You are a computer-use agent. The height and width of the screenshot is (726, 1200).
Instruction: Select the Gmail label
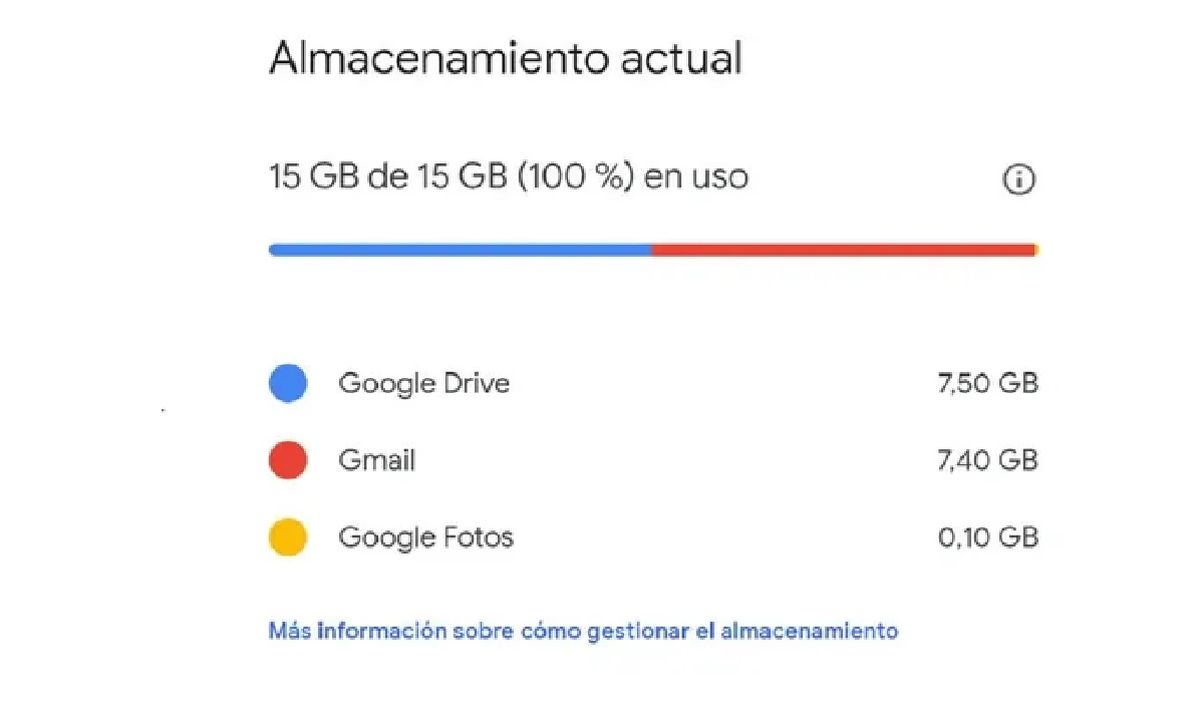(x=377, y=460)
